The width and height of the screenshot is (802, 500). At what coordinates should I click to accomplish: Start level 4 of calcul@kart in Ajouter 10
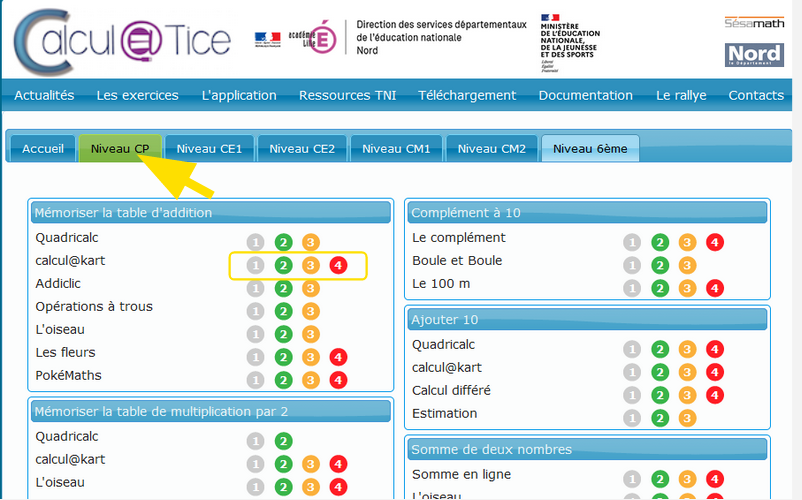[715, 373]
